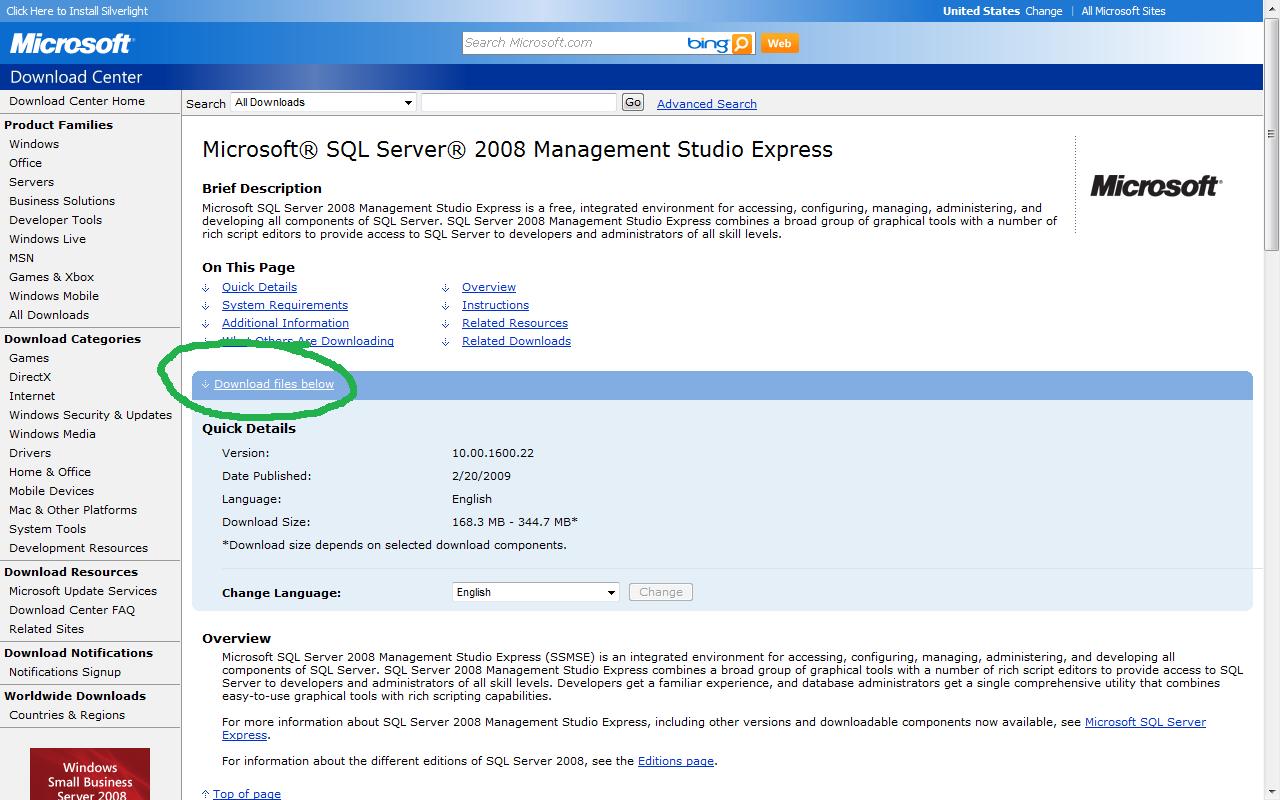Open the All Downloads dropdown
Viewport: 1280px width, 800px height.
coord(323,102)
